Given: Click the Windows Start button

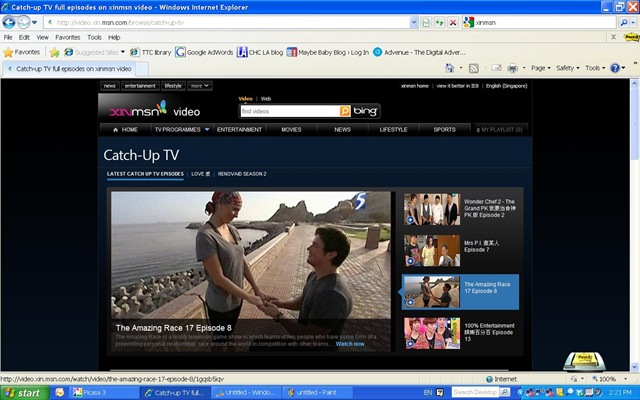Looking at the screenshot, I should (24, 393).
